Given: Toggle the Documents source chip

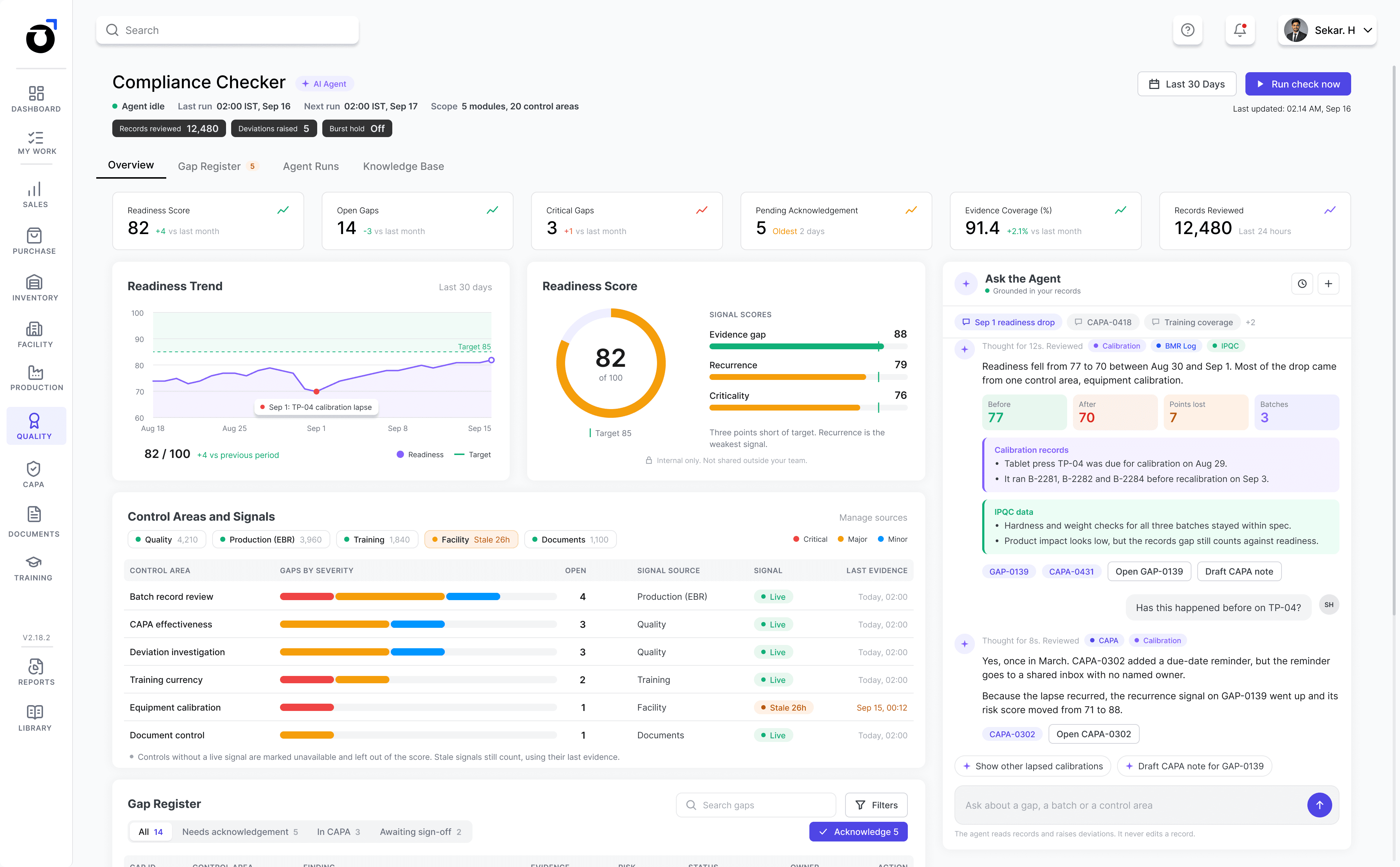Looking at the screenshot, I should (x=570, y=539).
